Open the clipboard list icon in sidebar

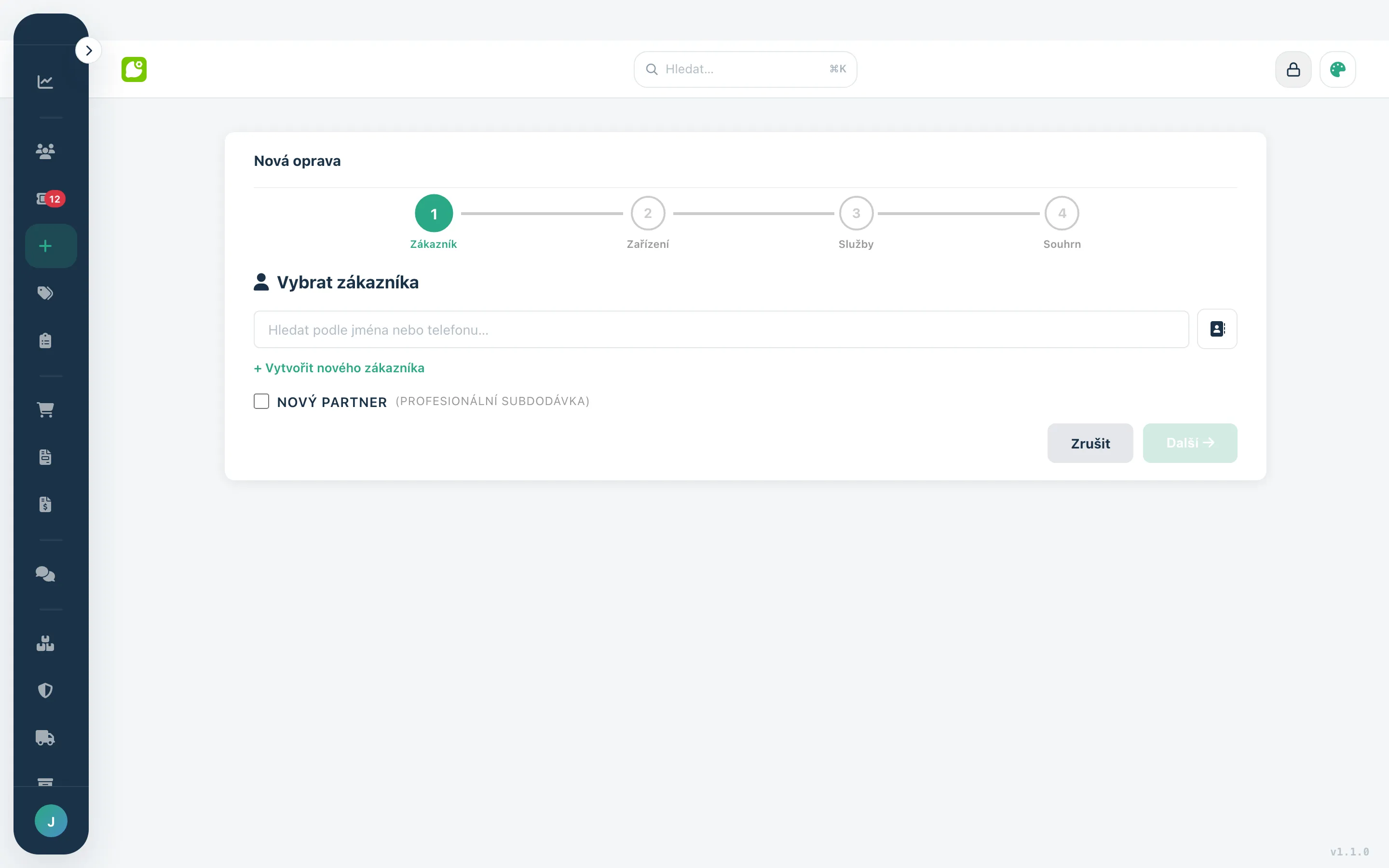[x=45, y=340]
